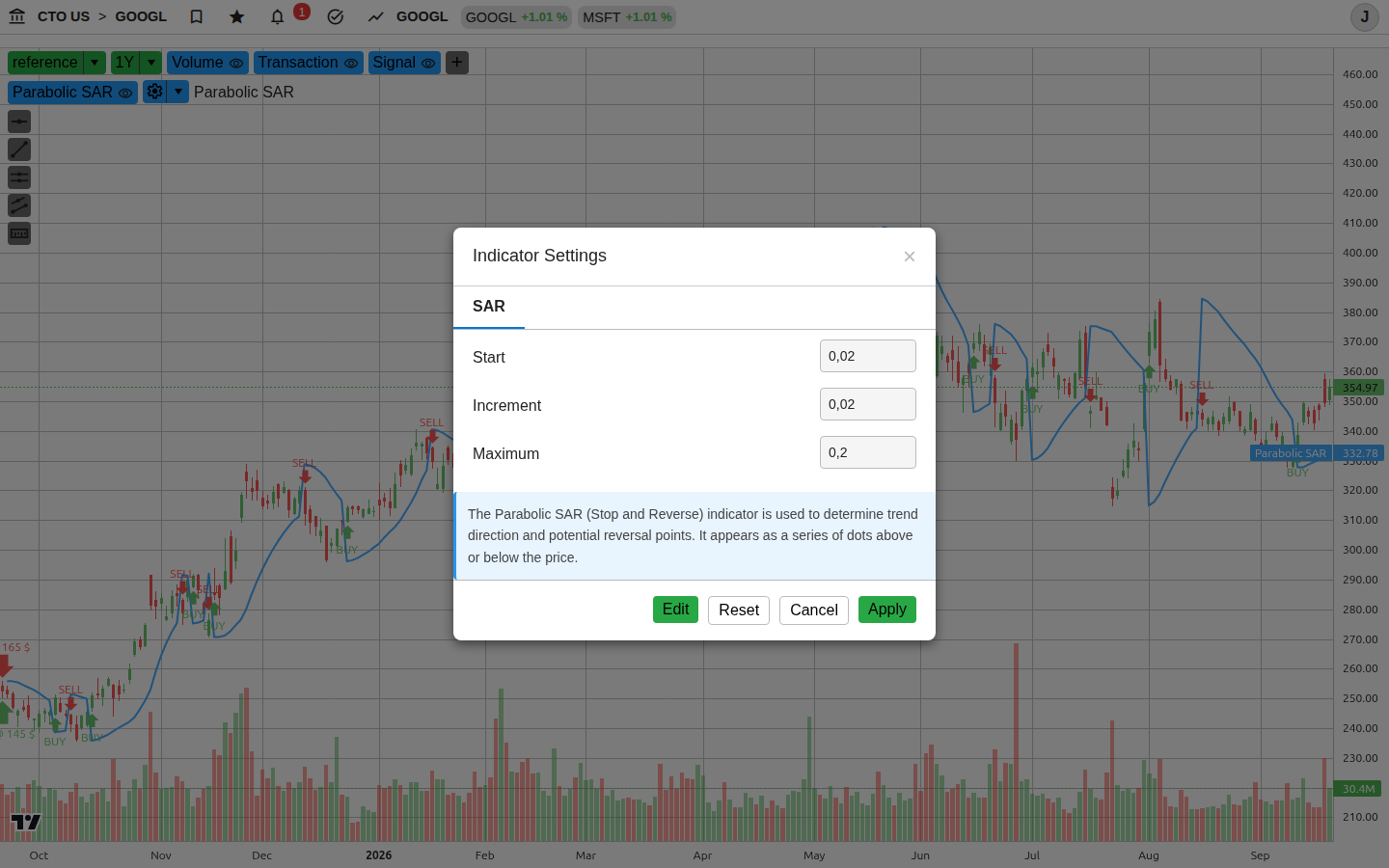Expand the dropdown arrow next to the settings gear
1389x868 pixels.
[x=178, y=92]
